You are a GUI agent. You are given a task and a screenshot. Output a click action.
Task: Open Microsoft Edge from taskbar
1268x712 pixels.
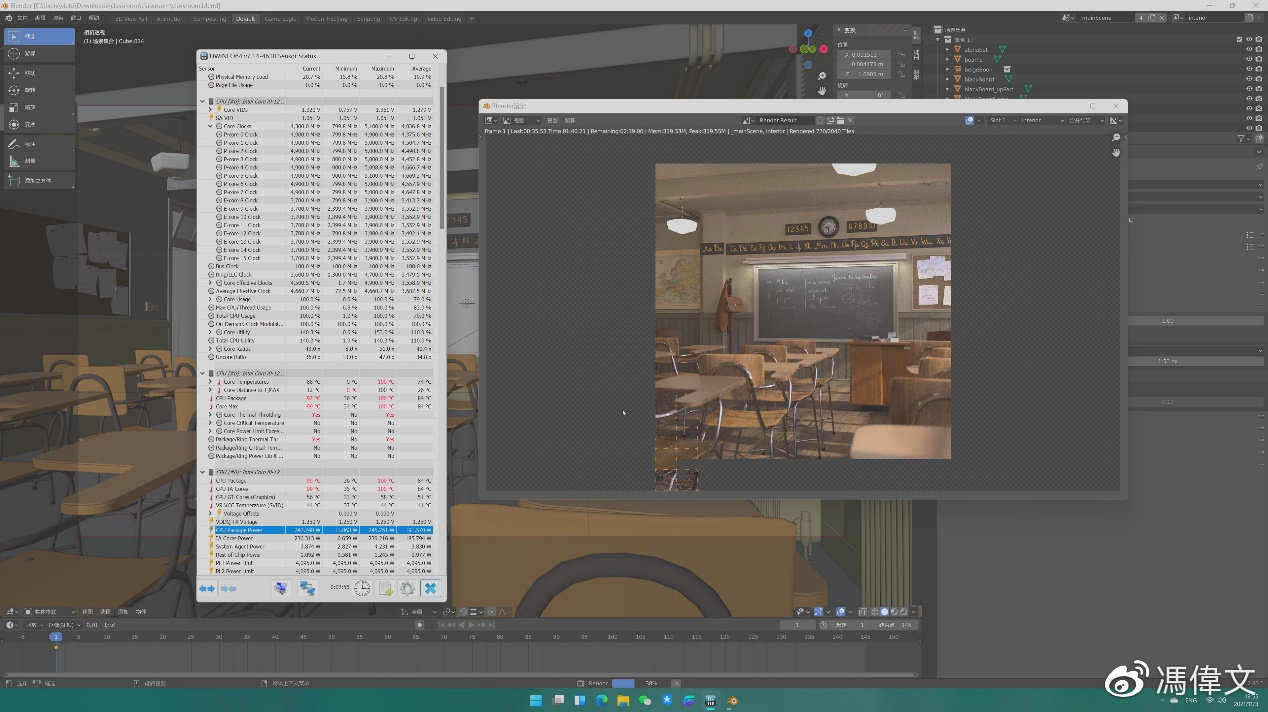click(x=602, y=701)
